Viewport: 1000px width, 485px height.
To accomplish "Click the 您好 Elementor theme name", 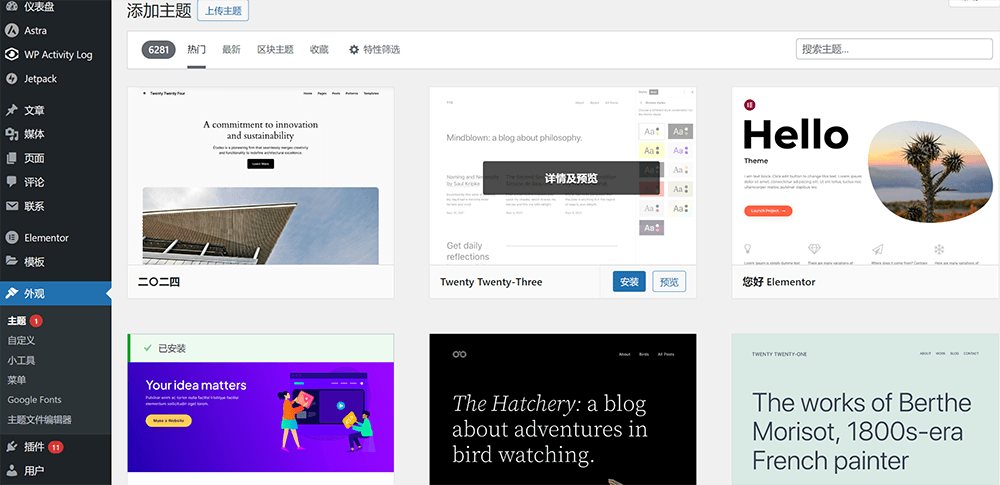I will pyautogui.click(x=779, y=282).
